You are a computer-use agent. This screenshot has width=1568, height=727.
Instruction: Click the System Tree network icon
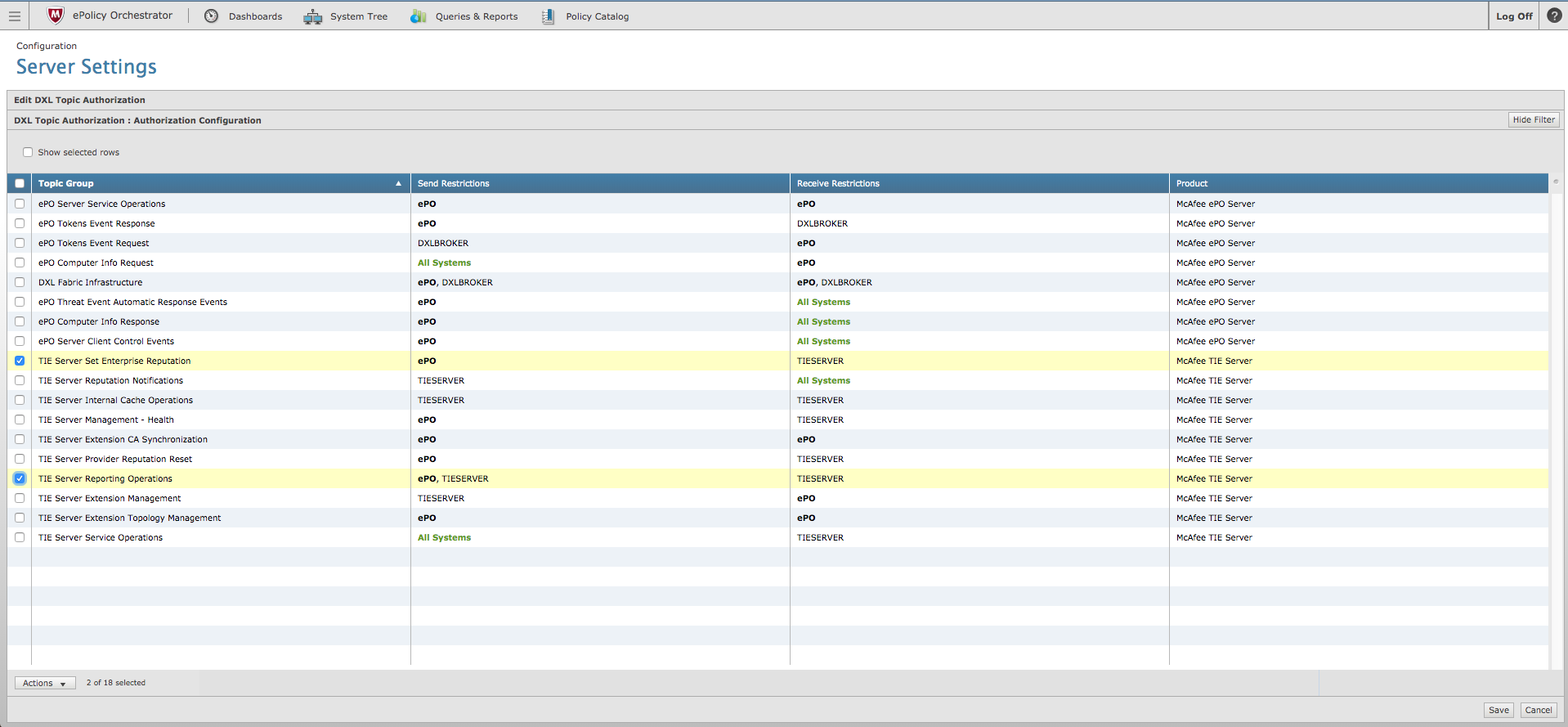tap(313, 16)
